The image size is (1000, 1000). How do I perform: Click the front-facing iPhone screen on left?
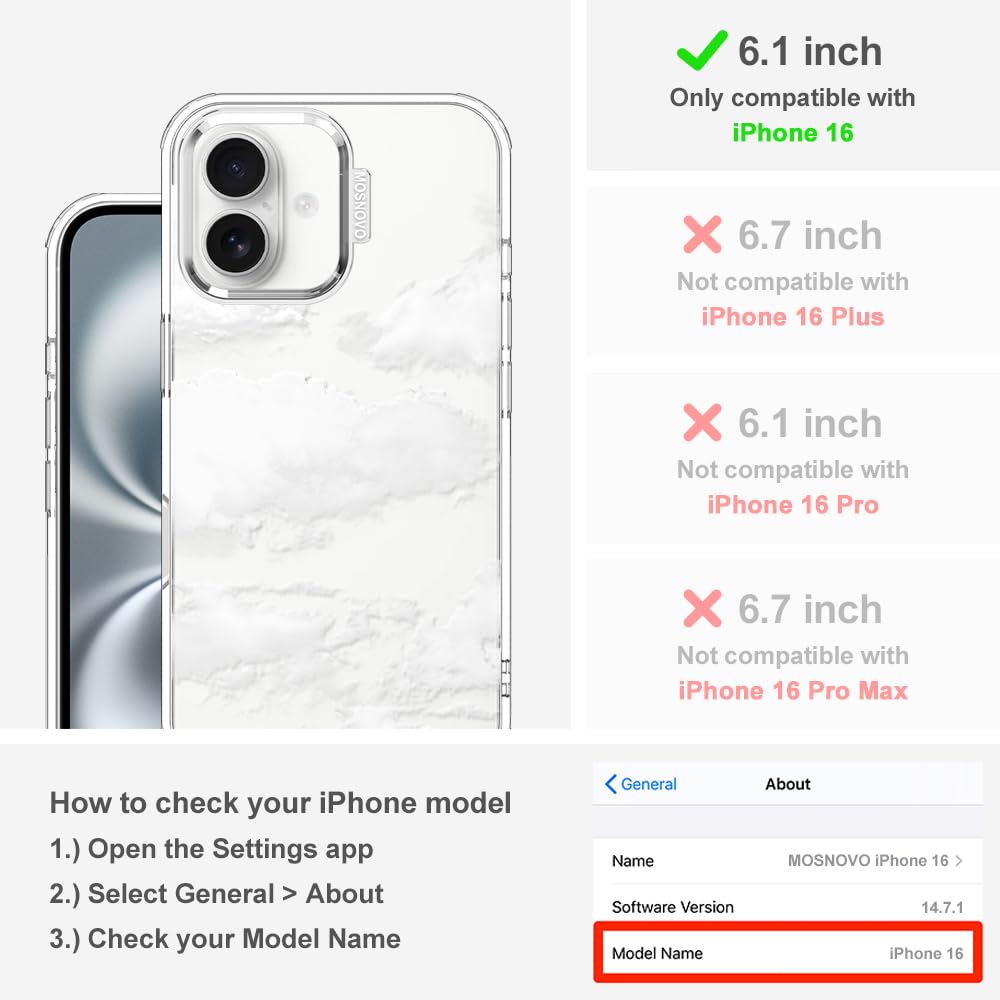click(x=115, y=472)
